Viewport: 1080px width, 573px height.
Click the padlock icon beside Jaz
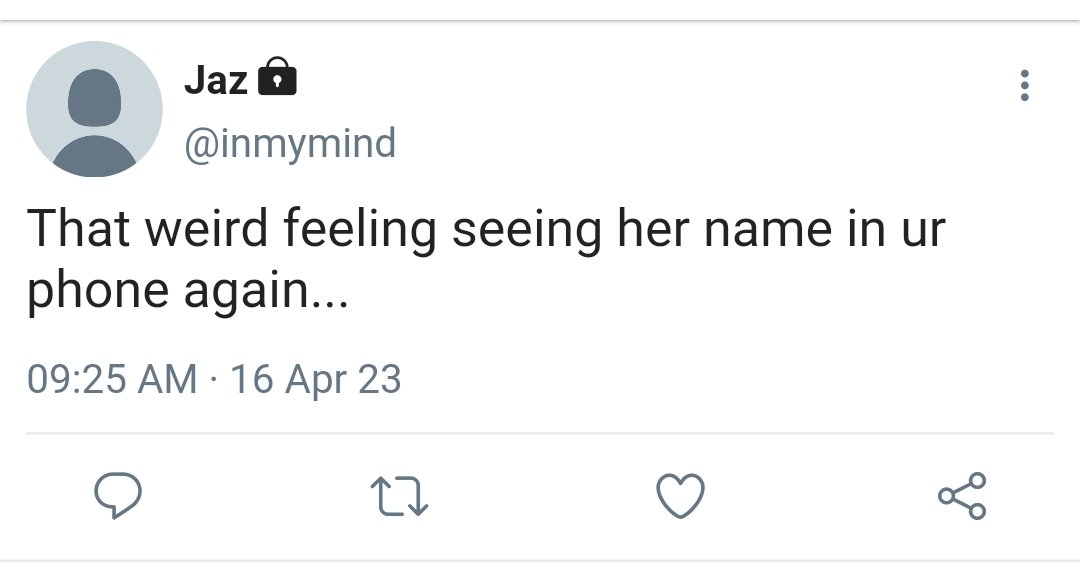click(277, 76)
